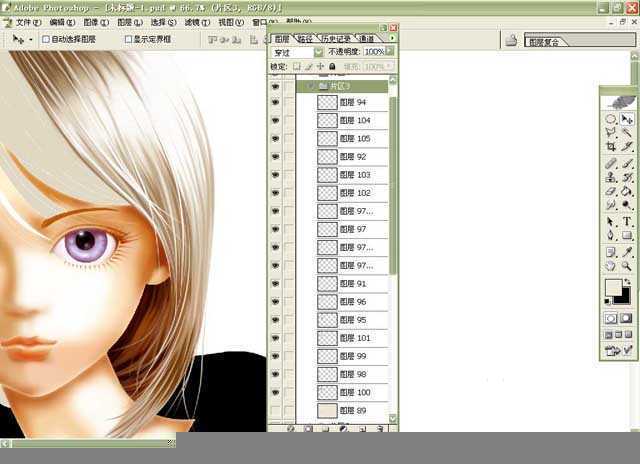Open the 图像 menu
Viewport: 640px width, 464px height.
(96, 22)
